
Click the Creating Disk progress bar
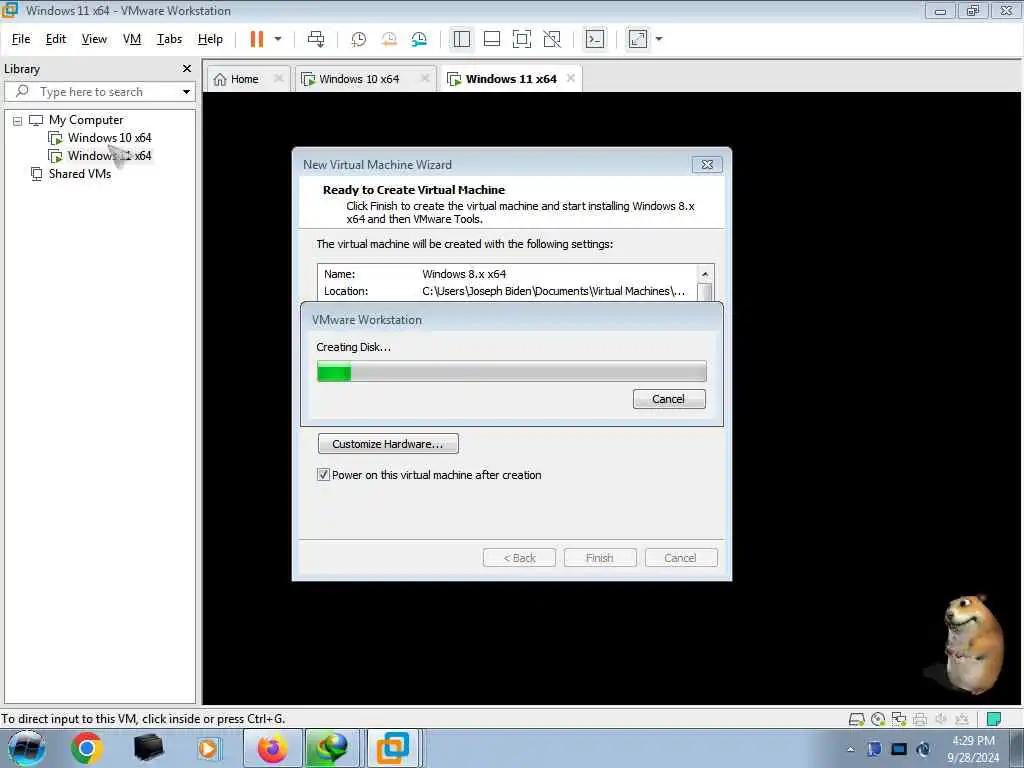pyautogui.click(x=511, y=372)
